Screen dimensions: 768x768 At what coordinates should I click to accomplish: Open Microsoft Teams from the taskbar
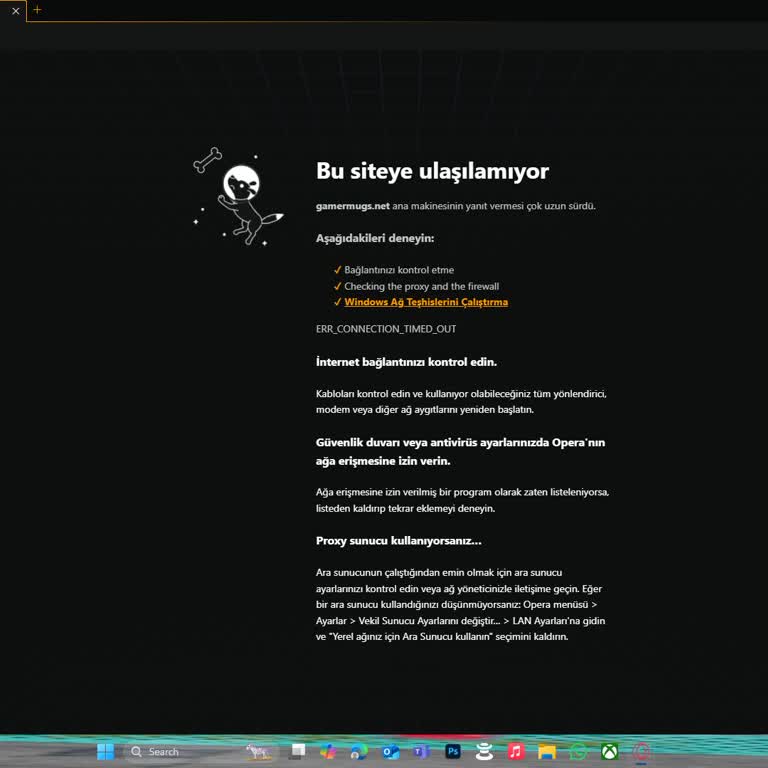pyautogui.click(x=421, y=751)
